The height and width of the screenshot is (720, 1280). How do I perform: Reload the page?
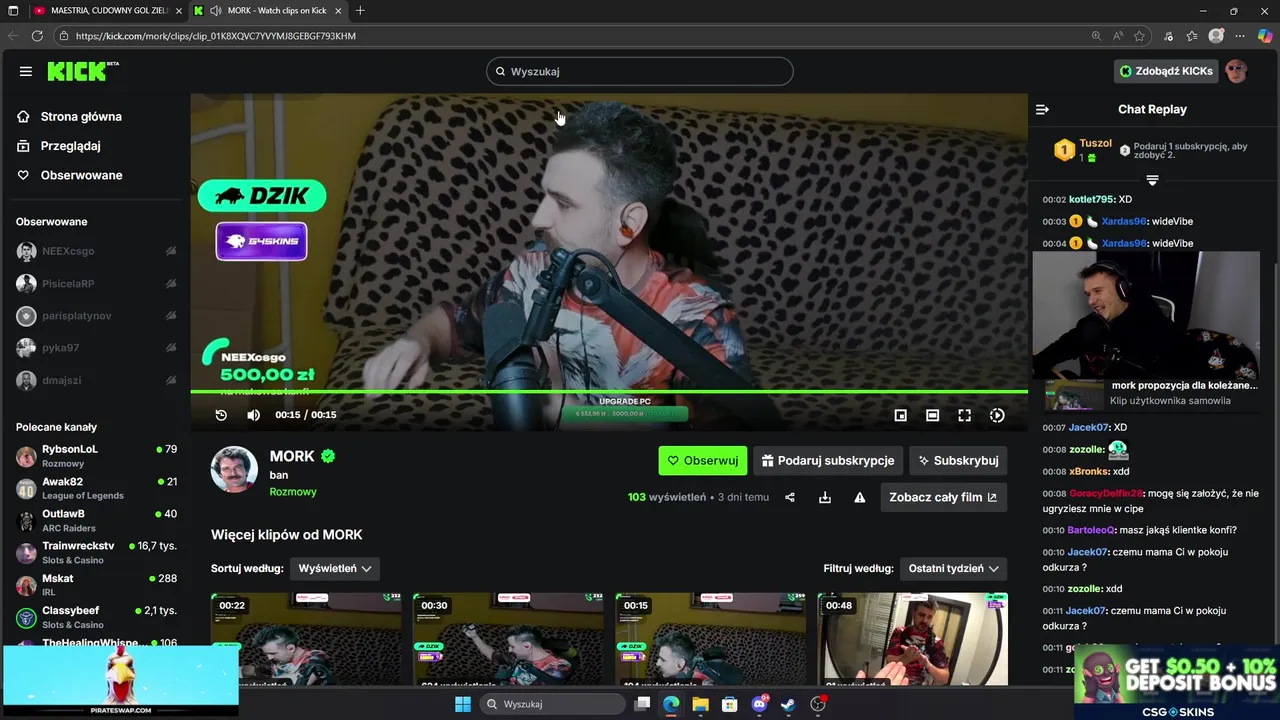pos(37,36)
